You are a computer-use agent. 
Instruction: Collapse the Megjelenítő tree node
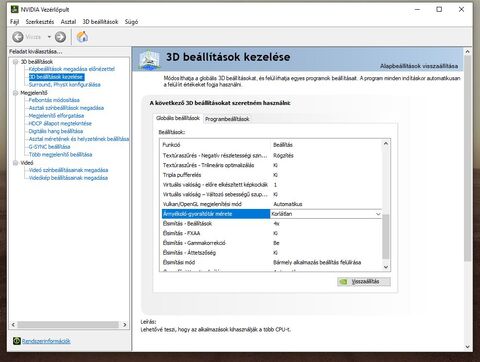point(15,93)
